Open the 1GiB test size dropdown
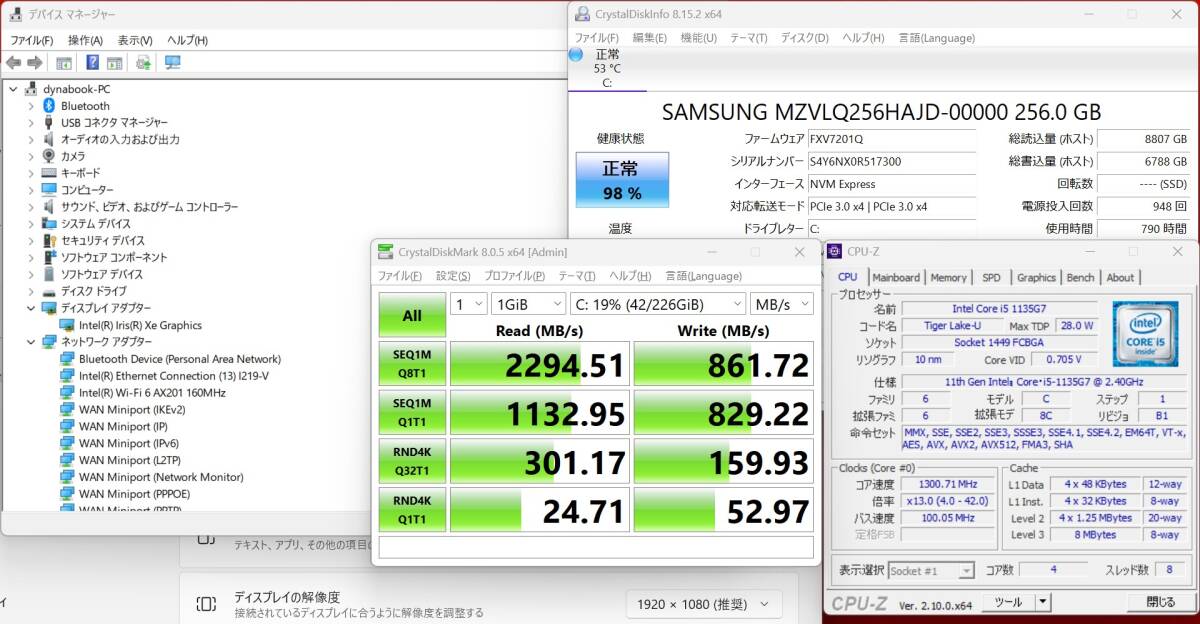The image size is (1200, 624). (528, 303)
